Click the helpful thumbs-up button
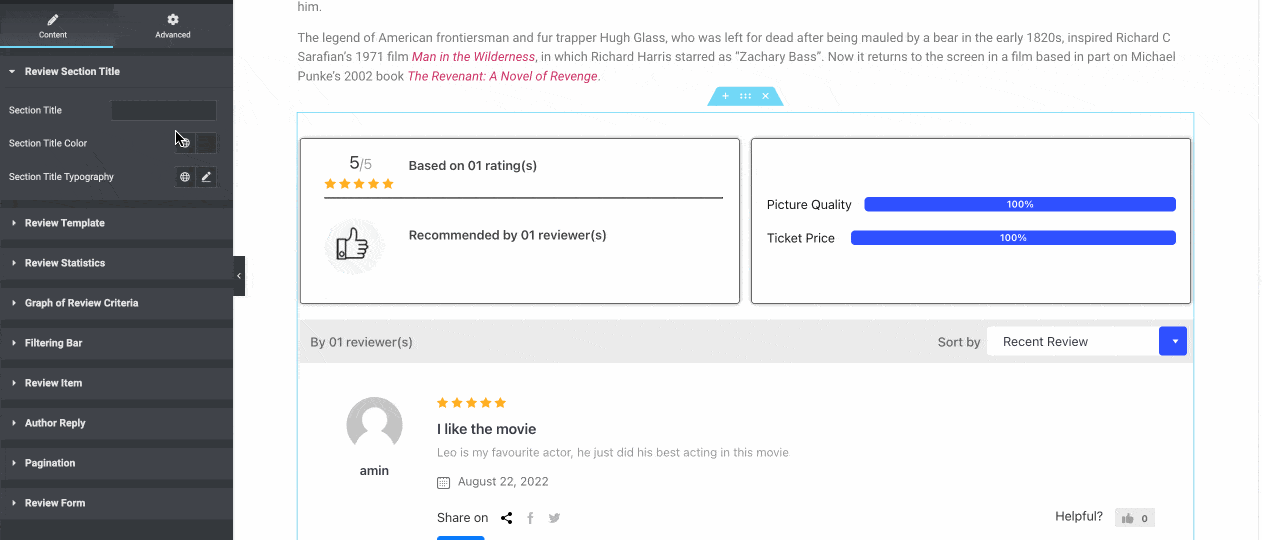1262x540 pixels. (x=1135, y=518)
